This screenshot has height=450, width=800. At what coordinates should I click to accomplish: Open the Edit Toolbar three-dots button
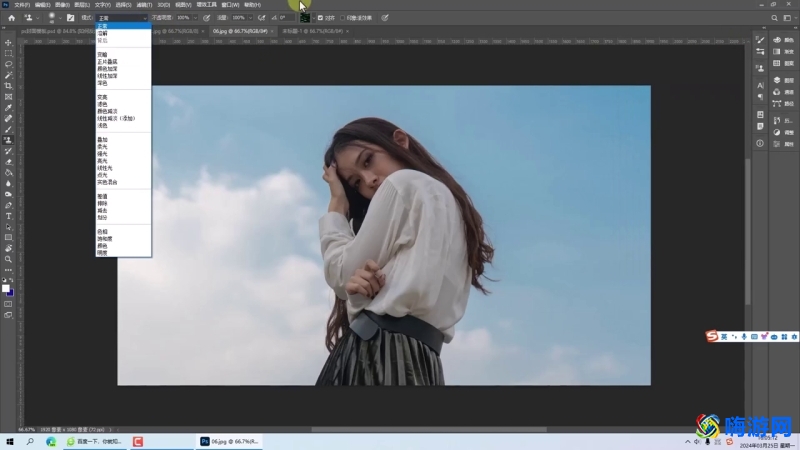(8, 270)
